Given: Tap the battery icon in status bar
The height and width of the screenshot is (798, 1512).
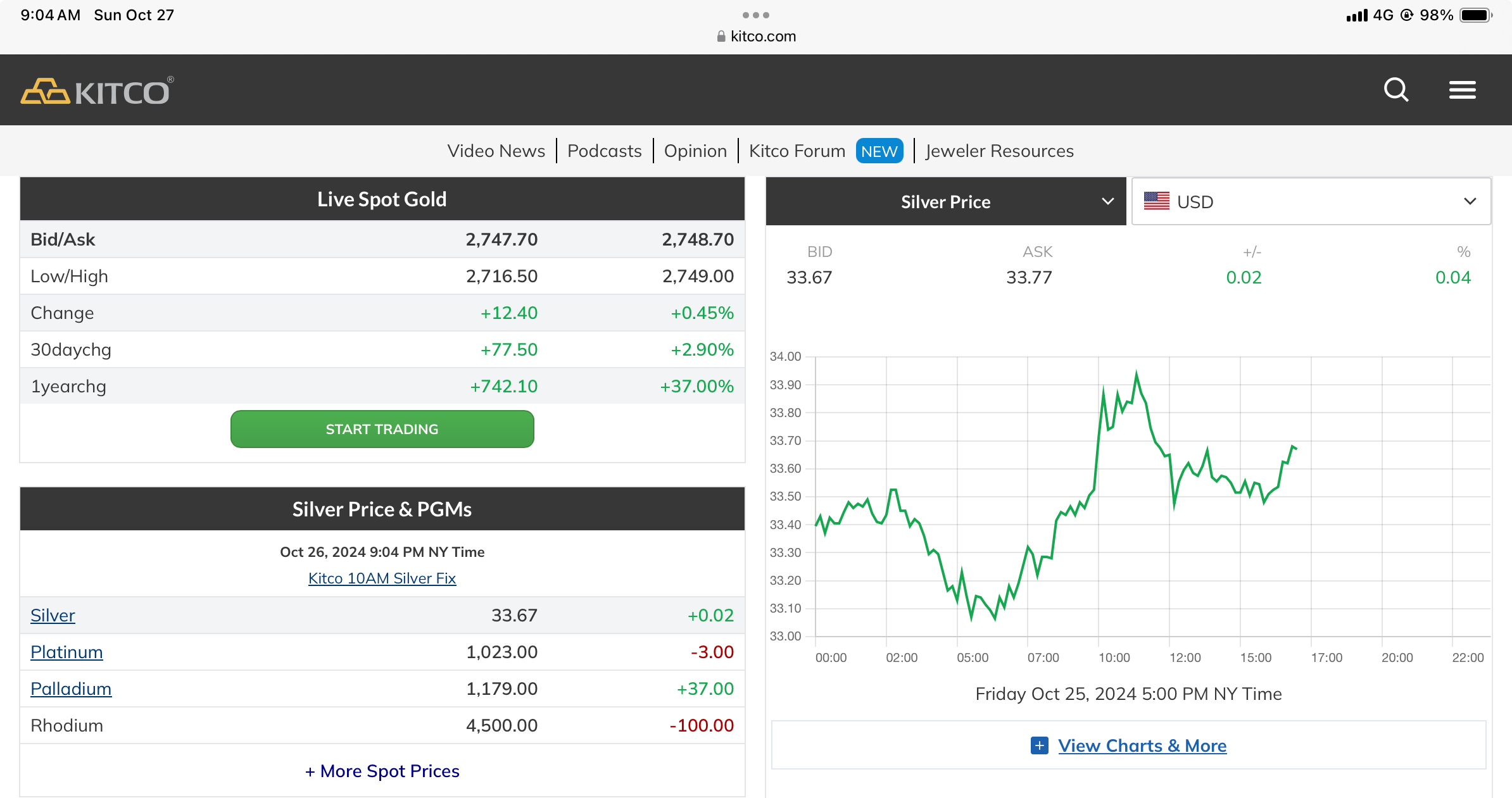Looking at the screenshot, I should [1476, 15].
